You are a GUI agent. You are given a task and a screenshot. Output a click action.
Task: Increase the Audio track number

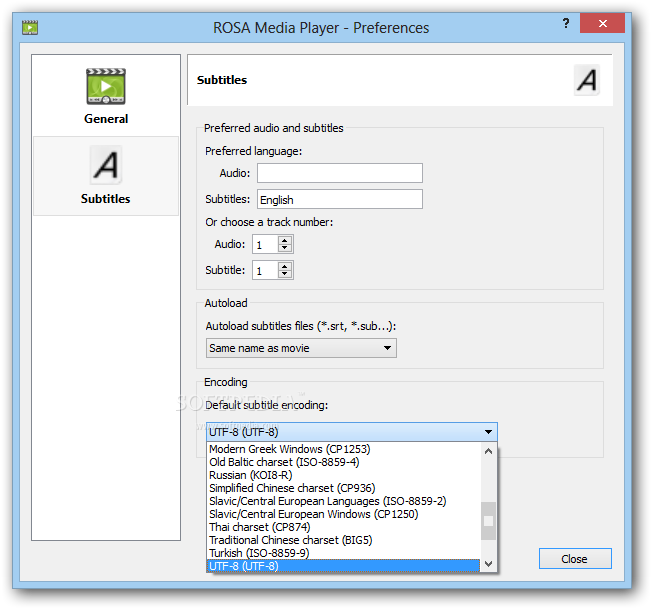(285, 240)
